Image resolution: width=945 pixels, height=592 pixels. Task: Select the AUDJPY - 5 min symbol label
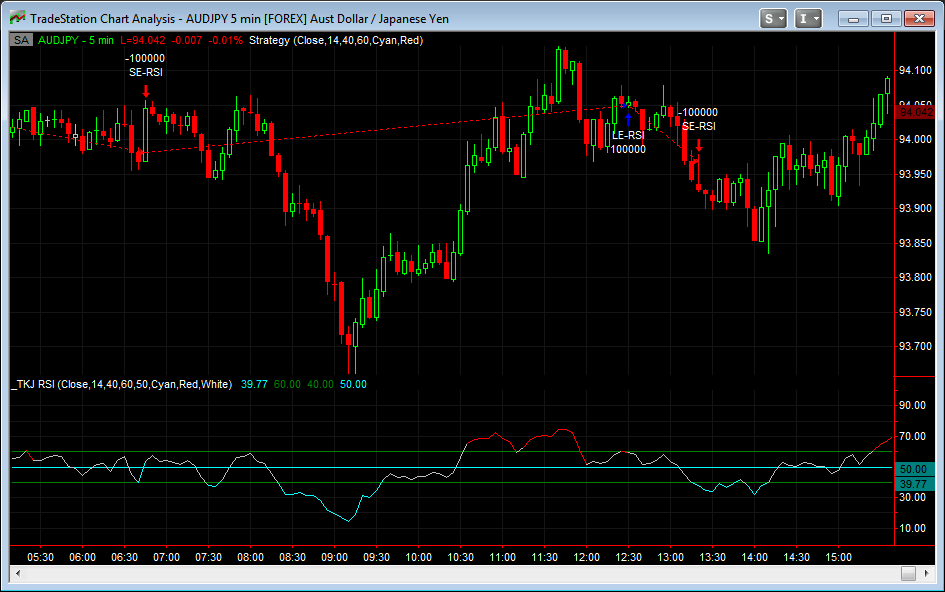[76, 40]
